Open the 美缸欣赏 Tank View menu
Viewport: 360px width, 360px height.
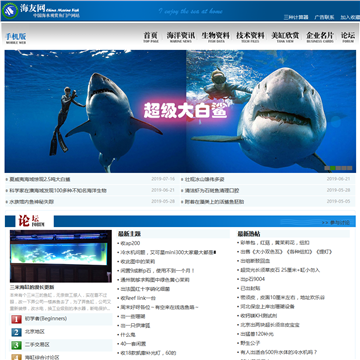tap(285, 37)
